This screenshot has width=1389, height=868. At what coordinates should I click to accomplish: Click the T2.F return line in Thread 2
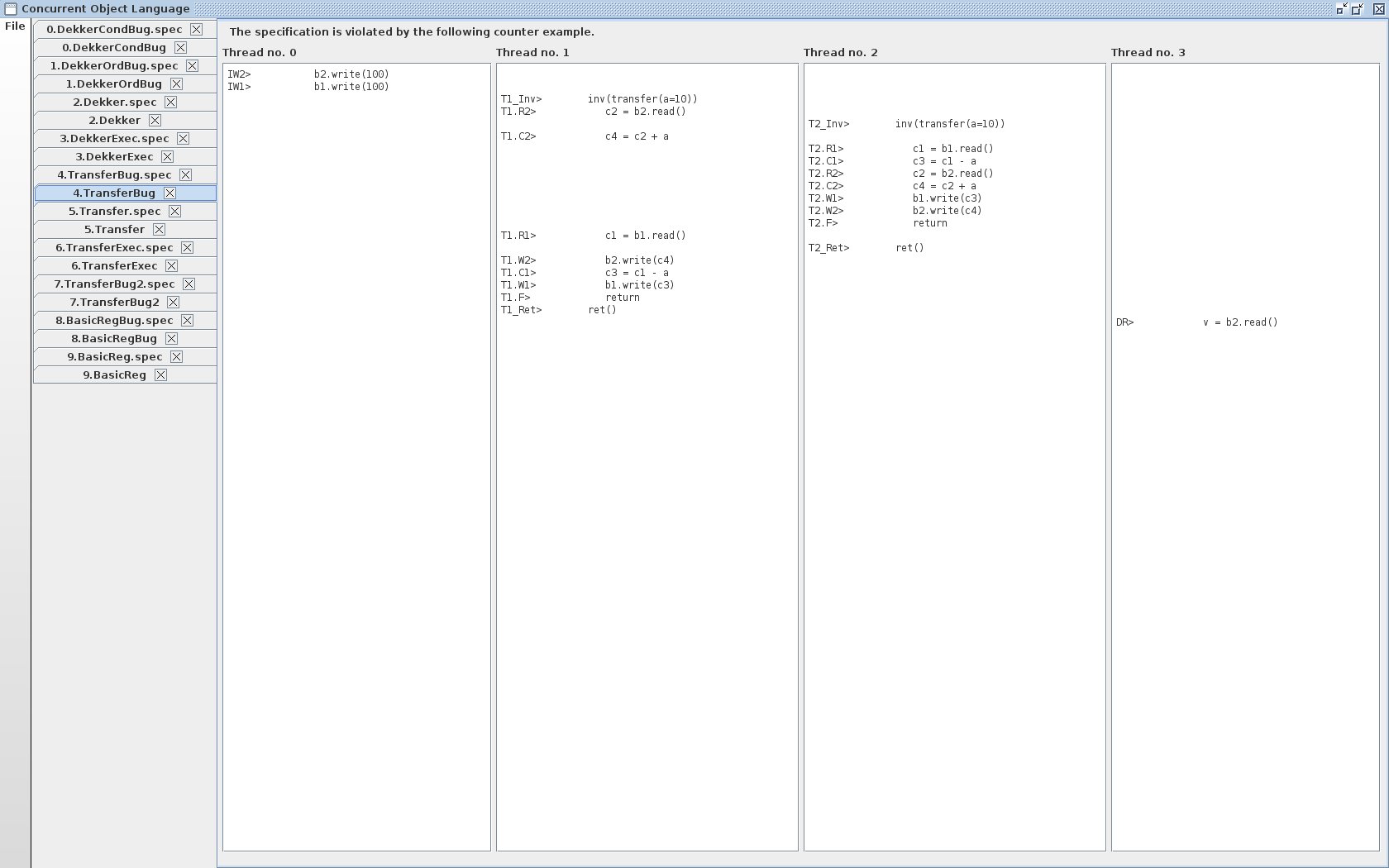point(878,223)
